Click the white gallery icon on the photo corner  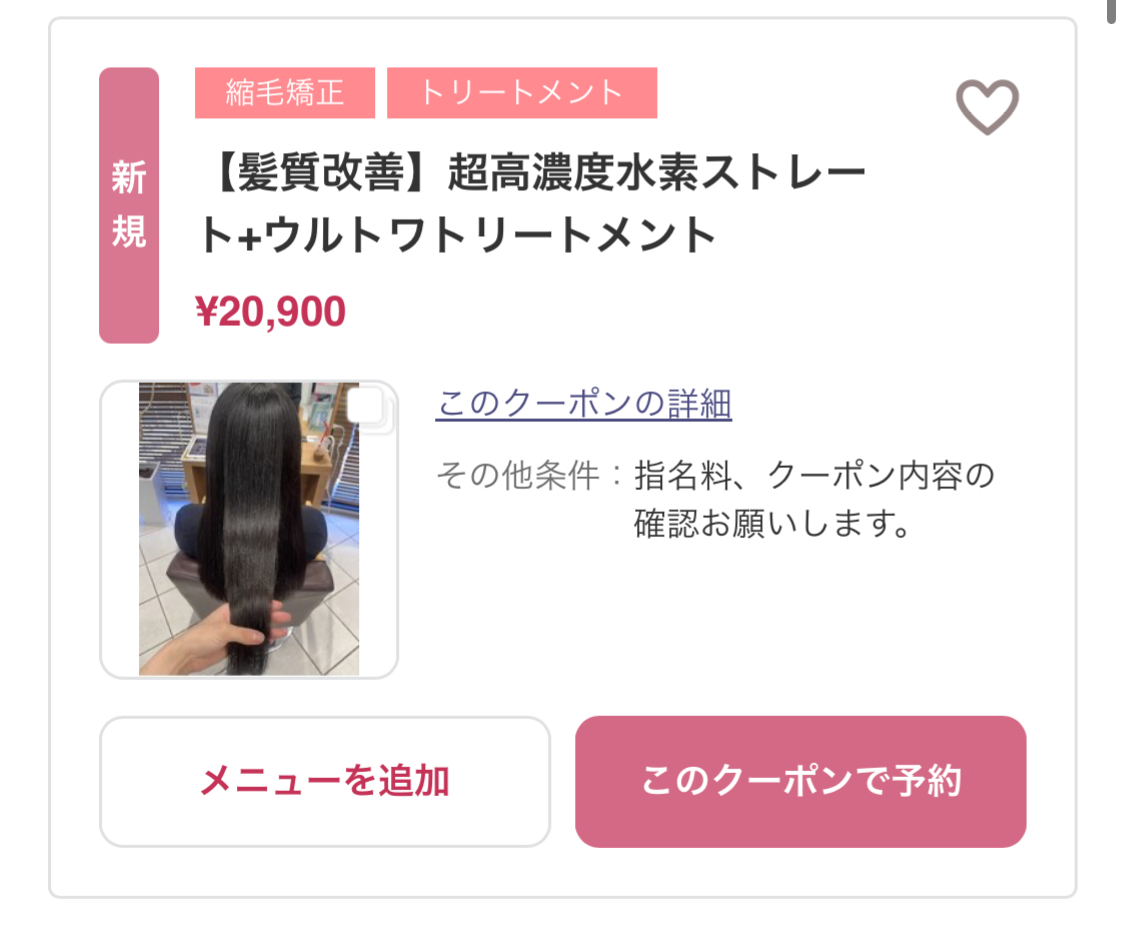369,409
